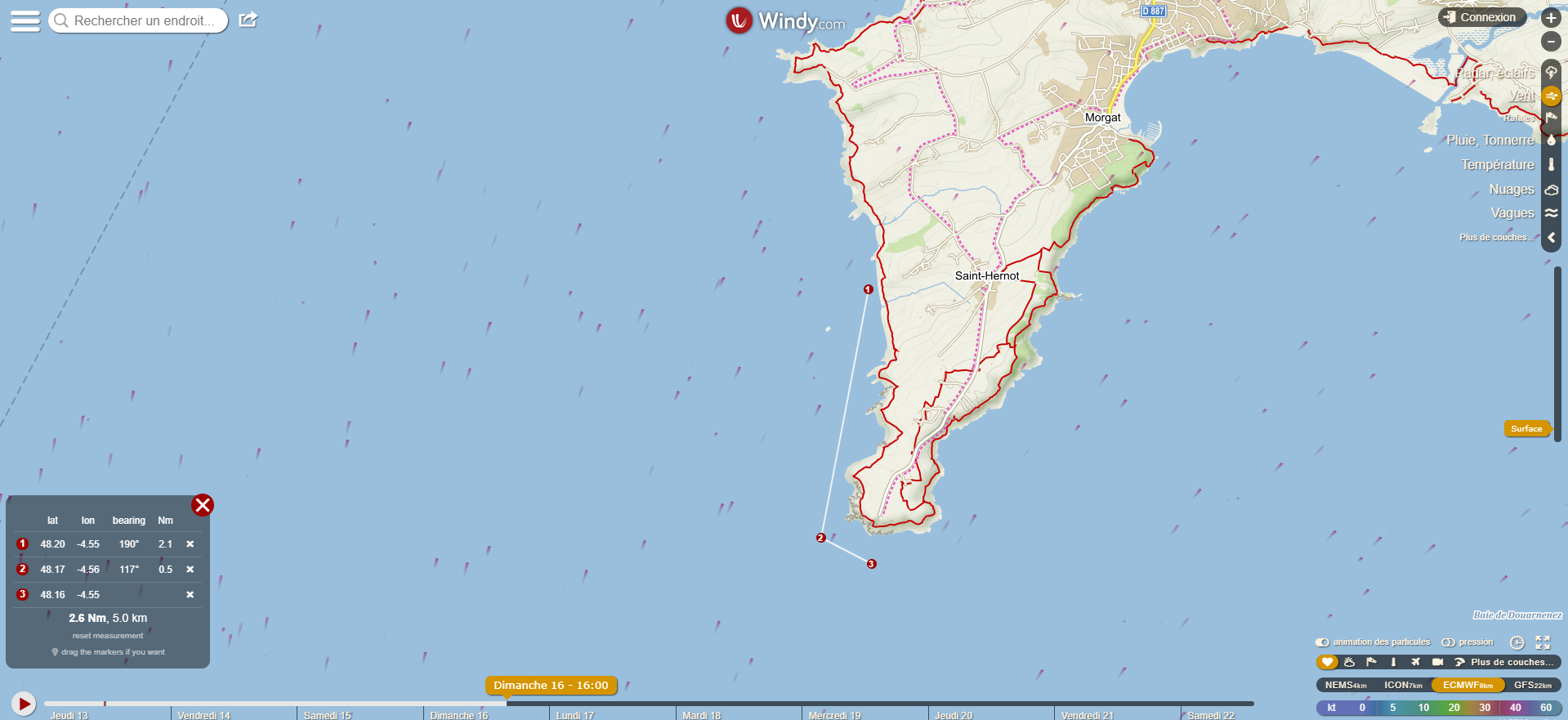Viewport: 1568px width, 720px height.
Task: Switch to the GFS 22km model
Action: [x=1533, y=685]
